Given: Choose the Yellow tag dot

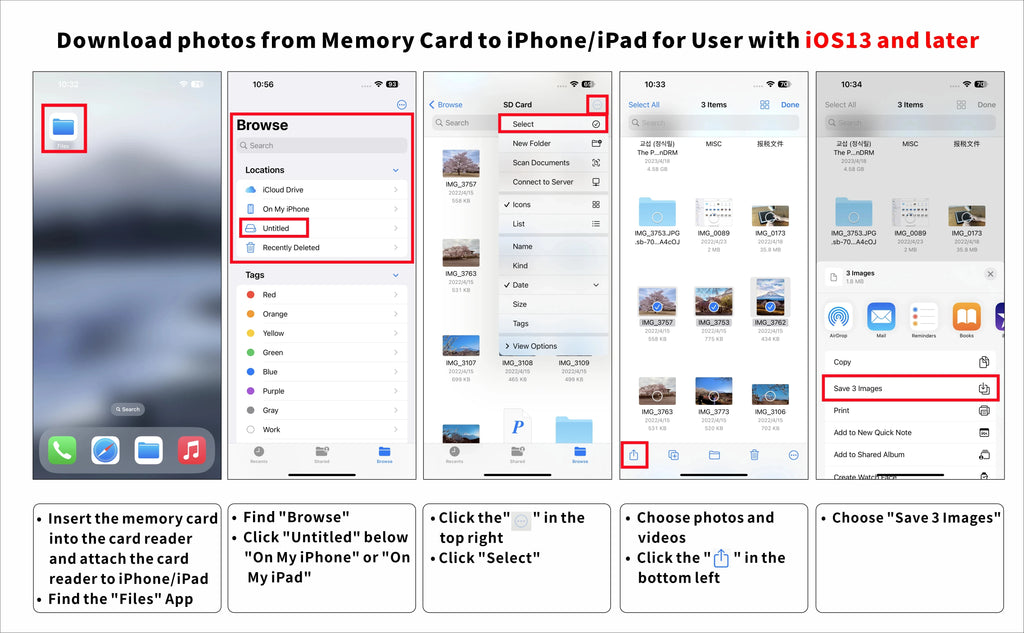Looking at the screenshot, I should (x=250, y=333).
